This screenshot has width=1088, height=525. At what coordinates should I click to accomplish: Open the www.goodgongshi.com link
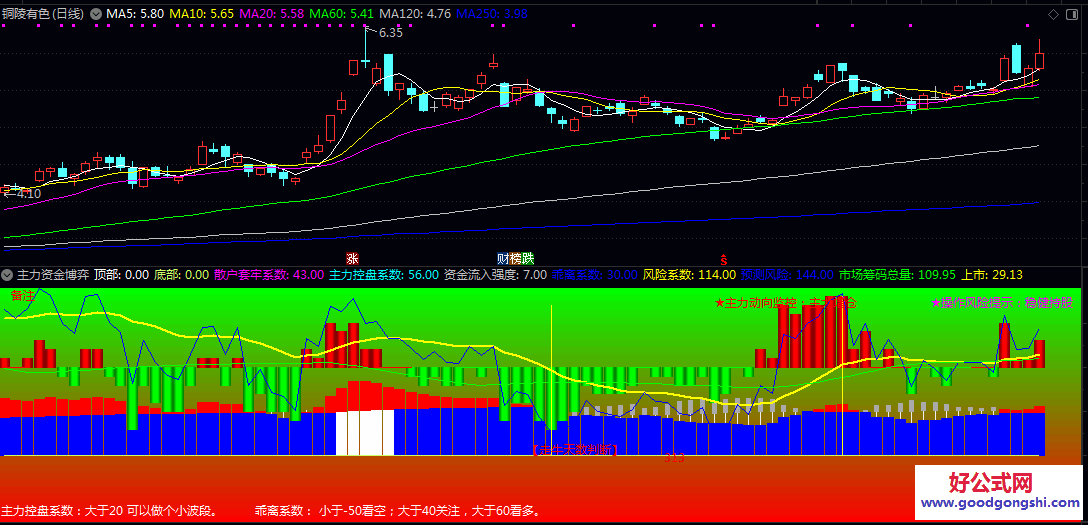[x=998, y=502]
